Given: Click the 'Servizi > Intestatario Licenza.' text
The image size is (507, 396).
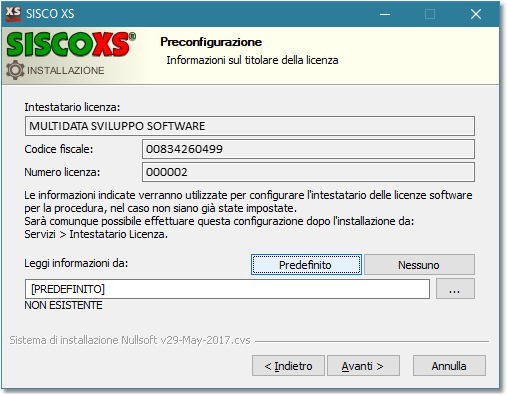Looking at the screenshot, I should (x=96, y=234).
